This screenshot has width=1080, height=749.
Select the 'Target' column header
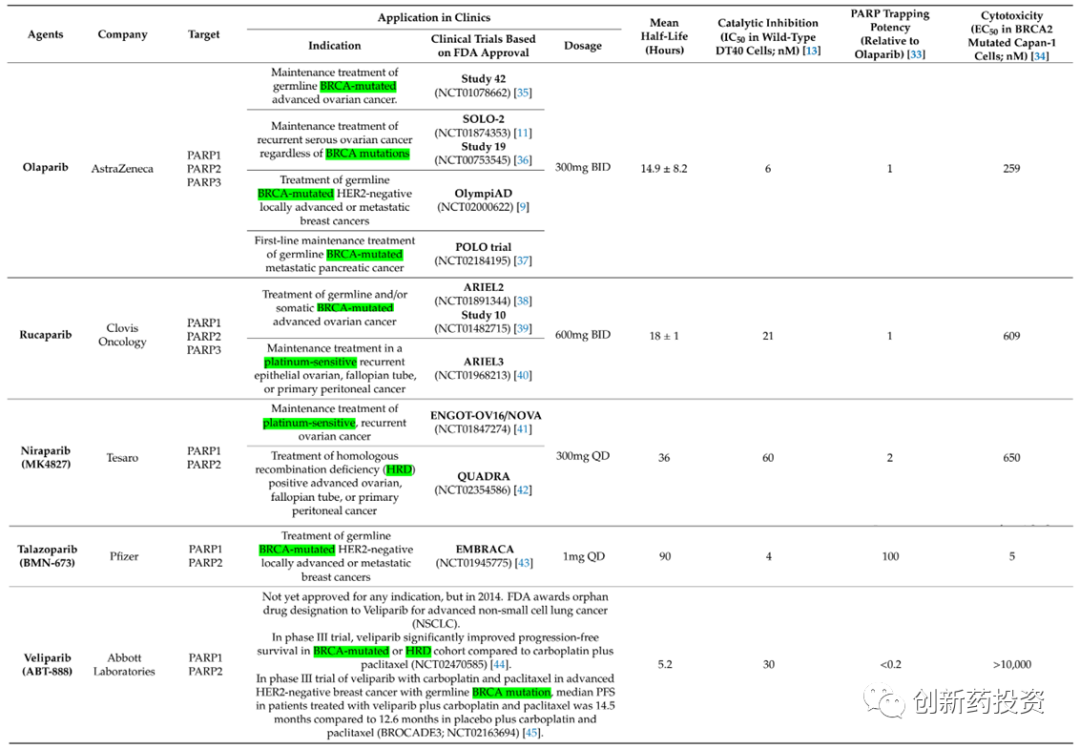point(204,34)
